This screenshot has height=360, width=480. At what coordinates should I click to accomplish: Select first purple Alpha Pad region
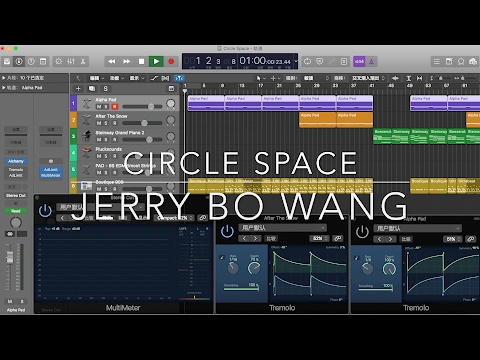pos(206,103)
